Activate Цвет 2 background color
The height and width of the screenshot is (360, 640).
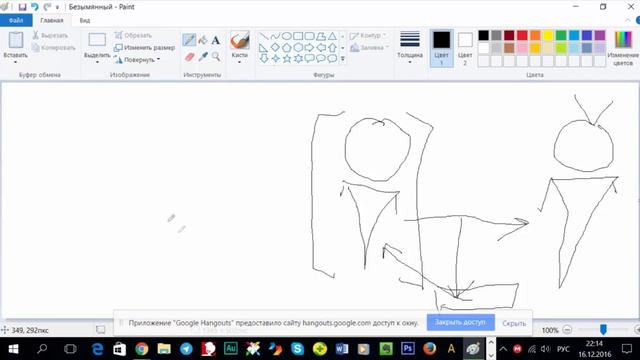click(465, 48)
